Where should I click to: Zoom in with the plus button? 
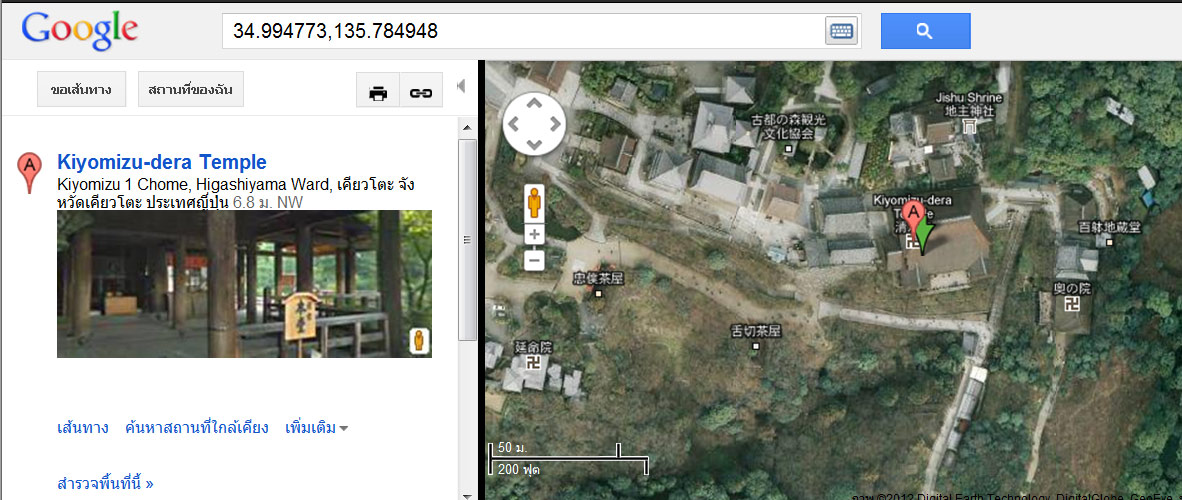click(534, 235)
